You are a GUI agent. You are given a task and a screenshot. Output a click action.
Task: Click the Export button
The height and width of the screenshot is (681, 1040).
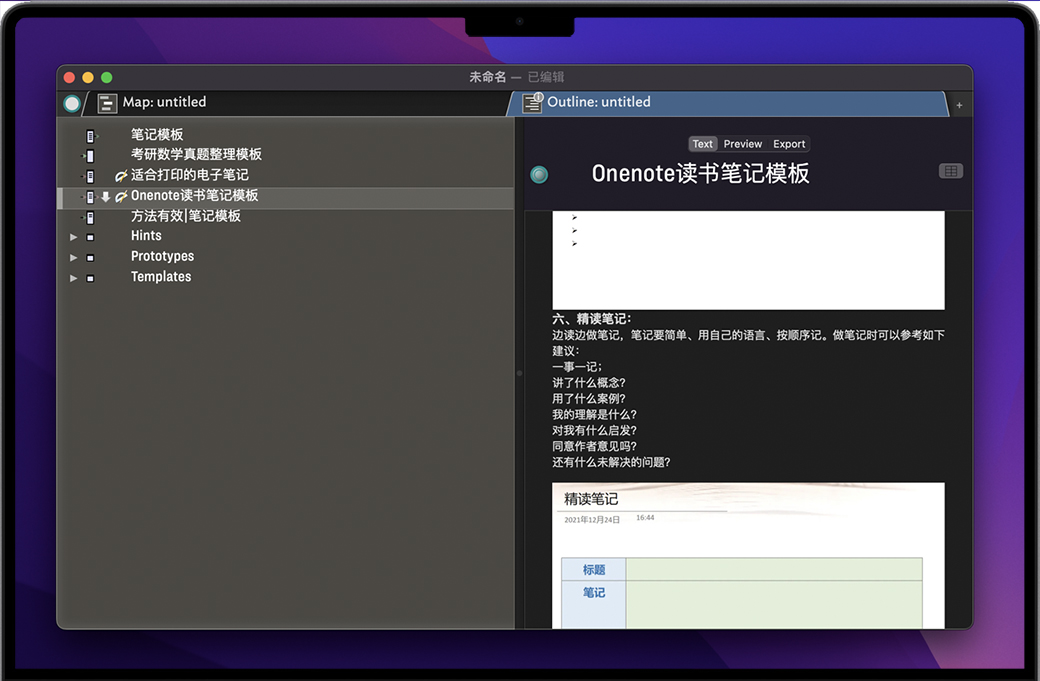point(789,144)
